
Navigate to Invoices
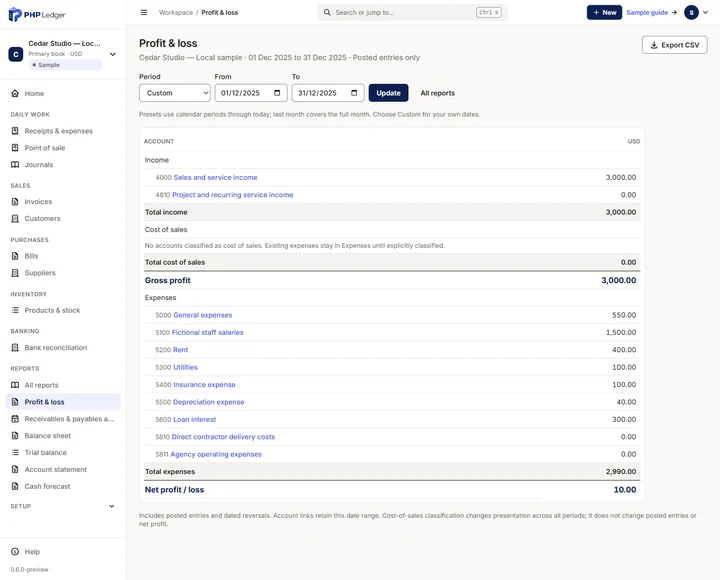pyautogui.click(x=63, y=202)
